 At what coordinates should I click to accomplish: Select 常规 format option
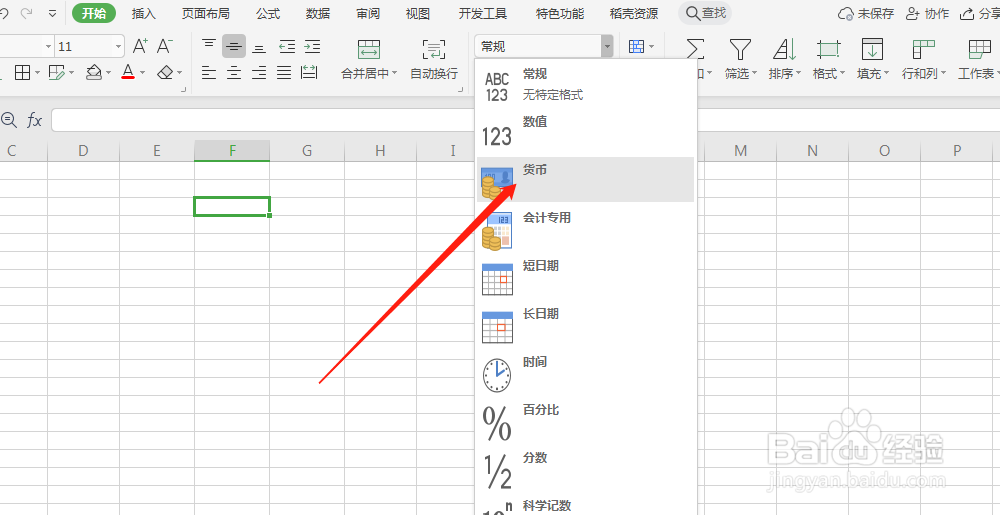click(585, 85)
